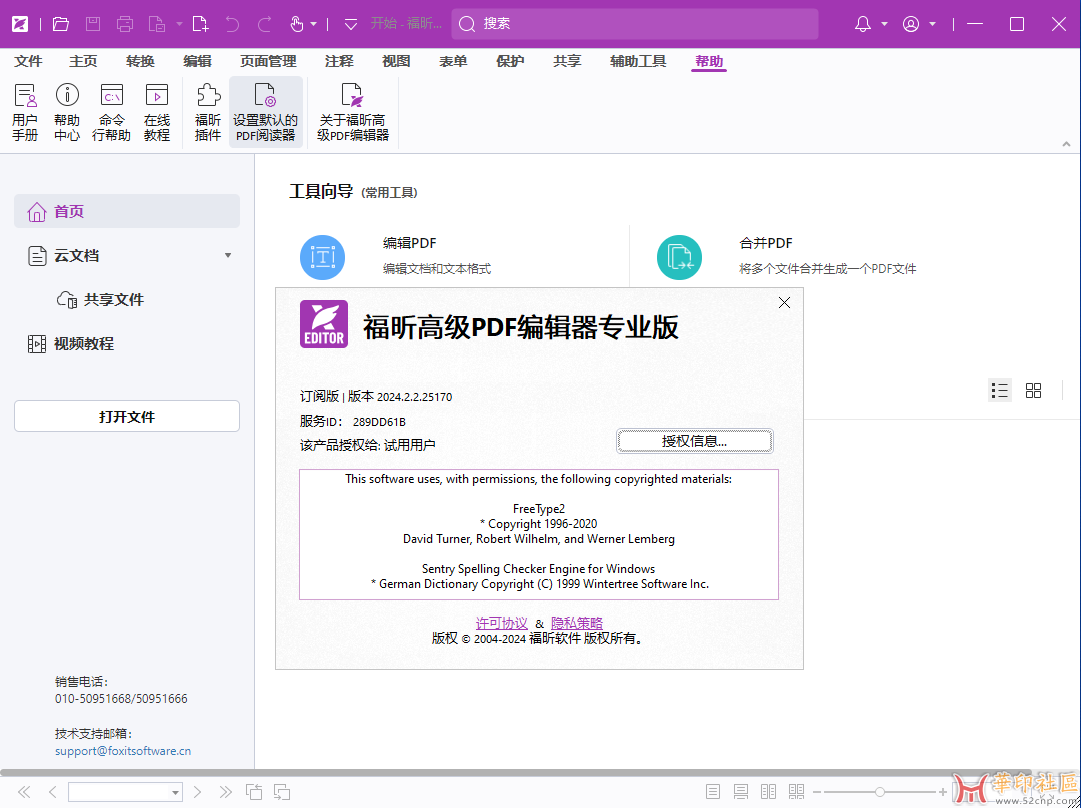Click the zoom out minus button
Screen dimensions: 1081x808
818,791
